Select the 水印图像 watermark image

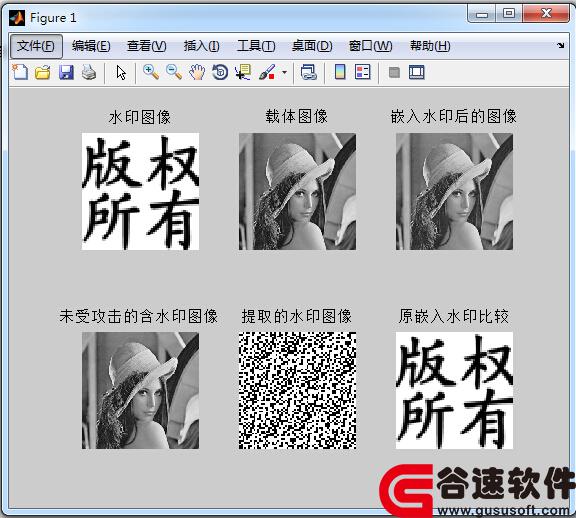(x=140, y=191)
